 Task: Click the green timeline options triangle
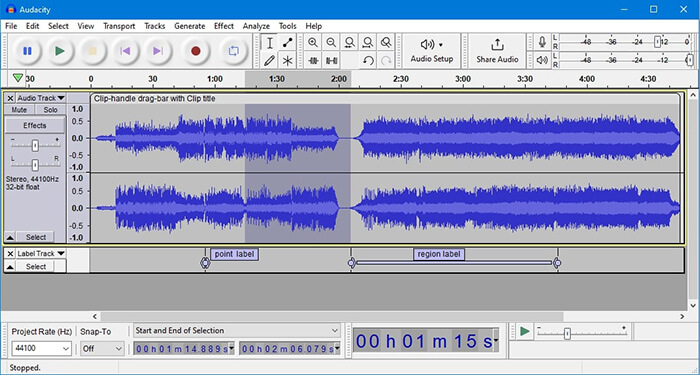[x=17, y=79]
